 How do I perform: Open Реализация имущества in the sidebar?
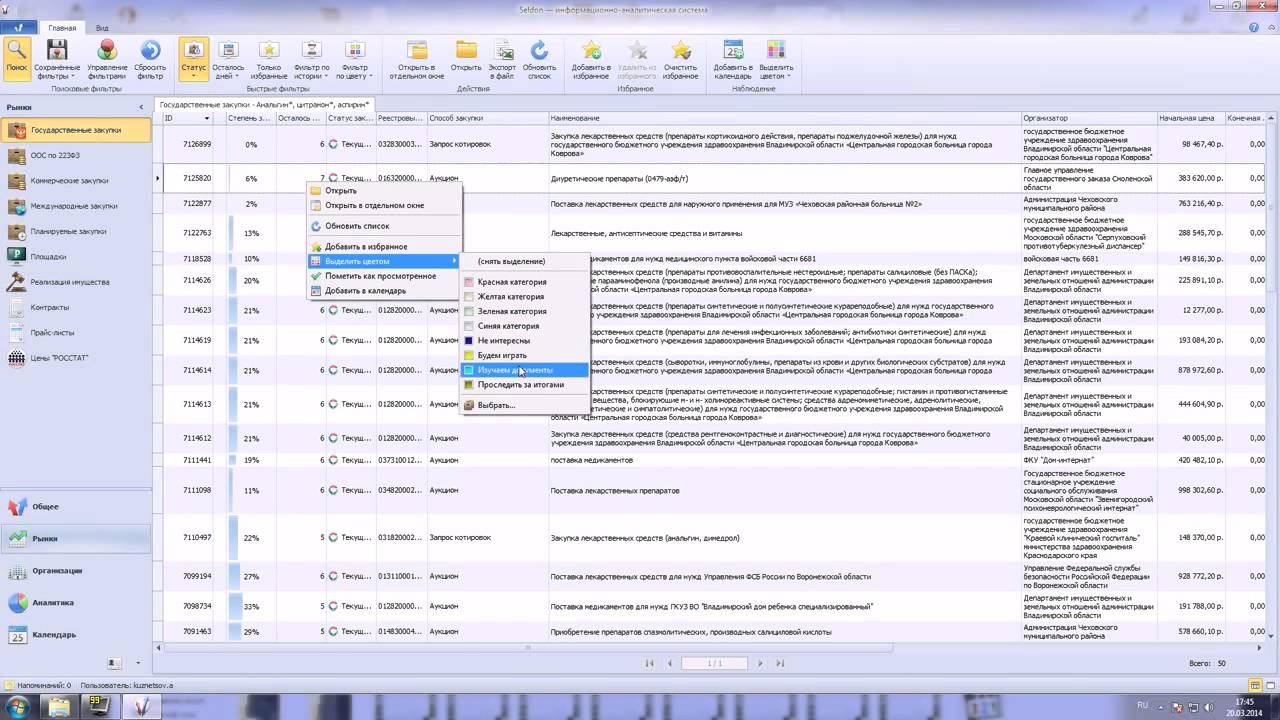coord(76,282)
